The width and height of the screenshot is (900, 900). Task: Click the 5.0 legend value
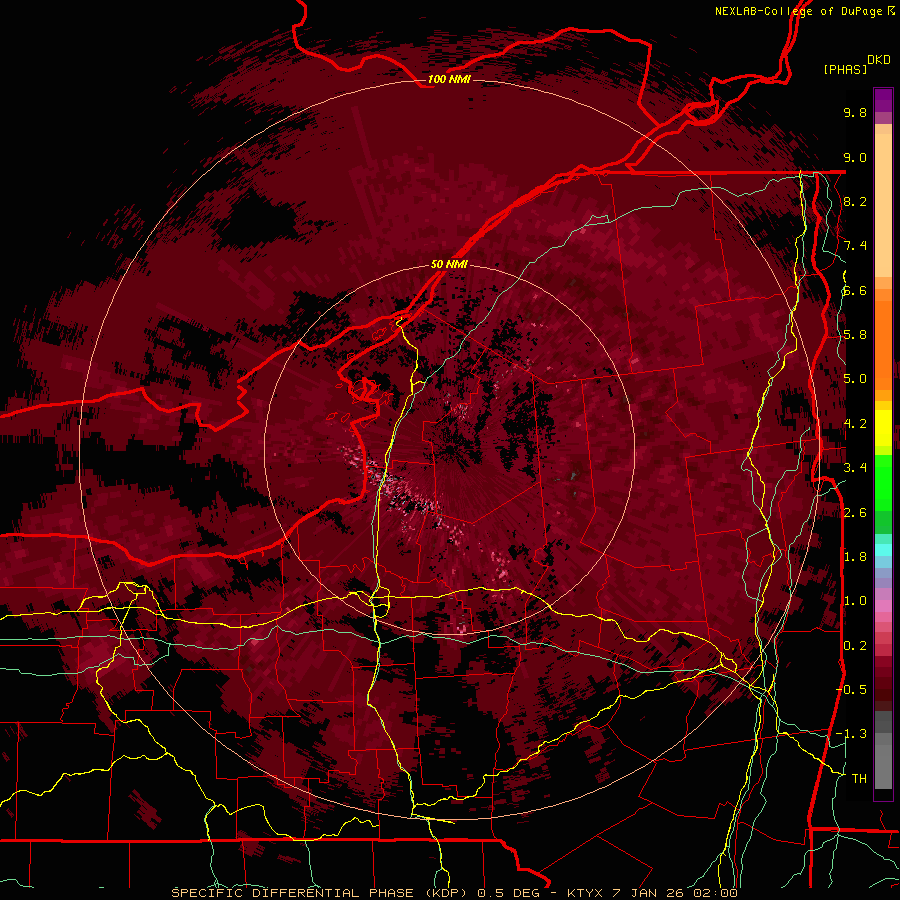click(855, 379)
